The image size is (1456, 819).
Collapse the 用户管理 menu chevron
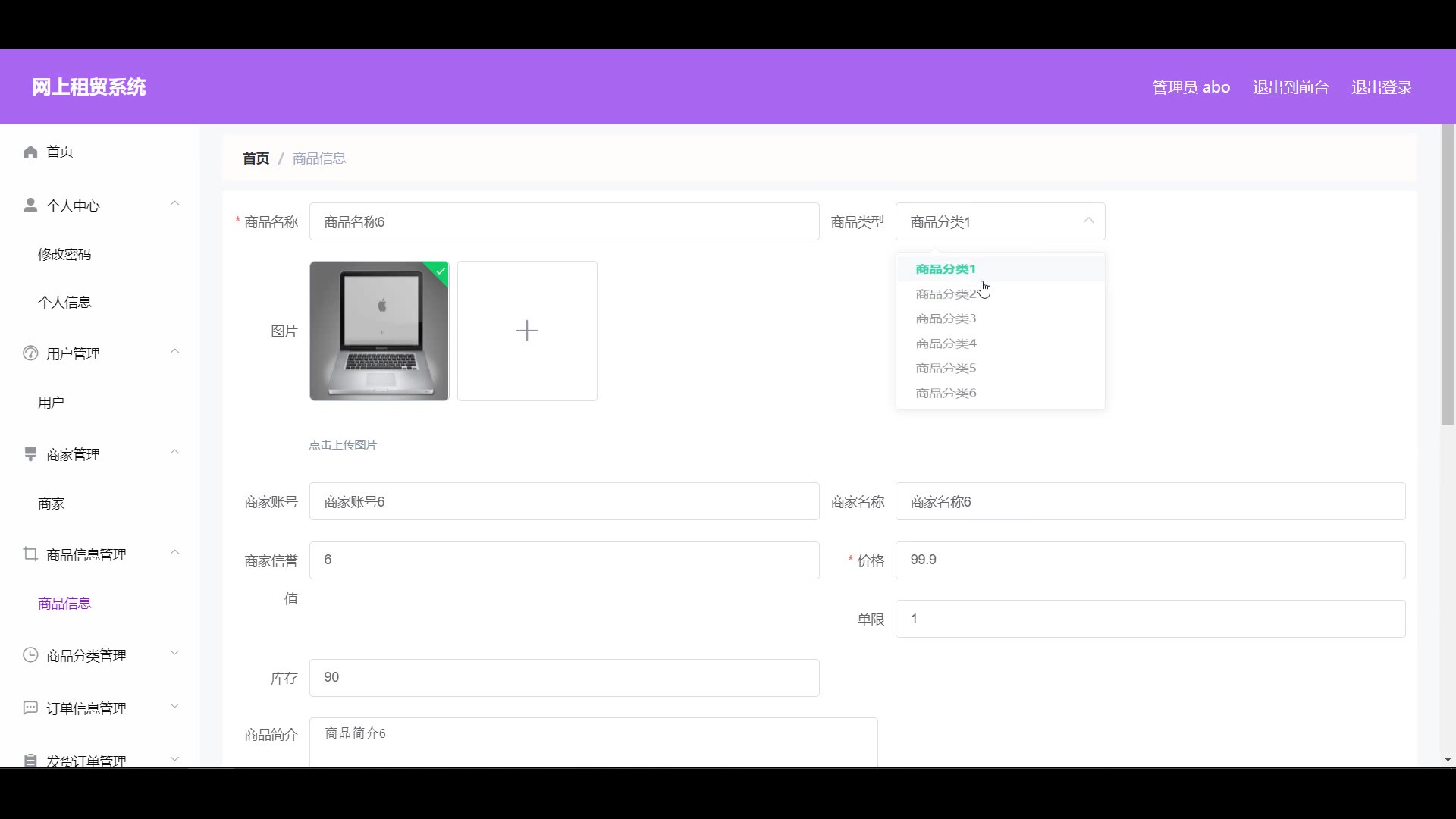point(175,351)
